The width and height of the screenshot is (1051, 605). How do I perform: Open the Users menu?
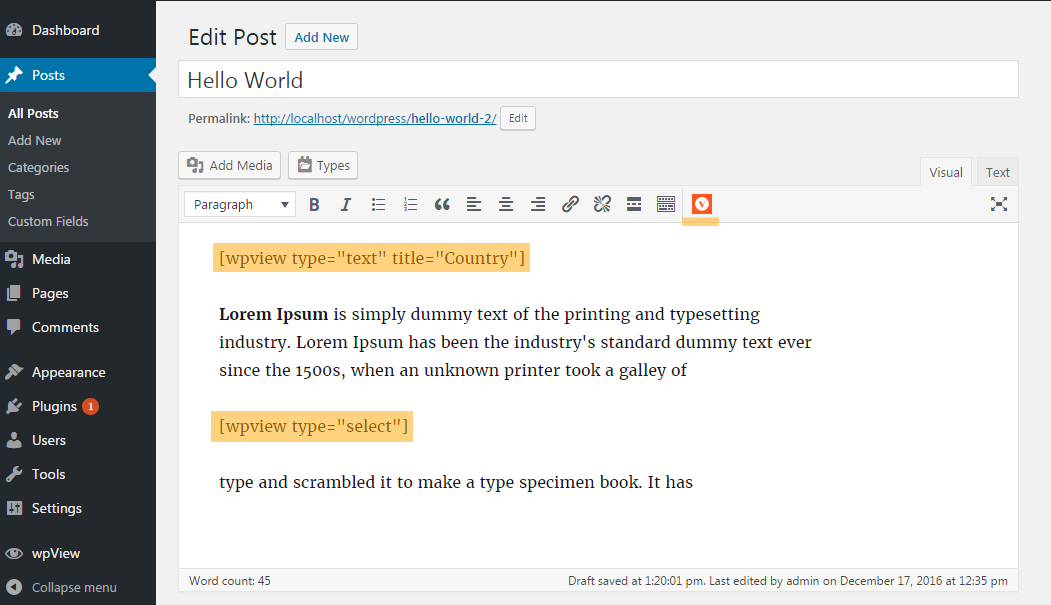coord(78,440)
